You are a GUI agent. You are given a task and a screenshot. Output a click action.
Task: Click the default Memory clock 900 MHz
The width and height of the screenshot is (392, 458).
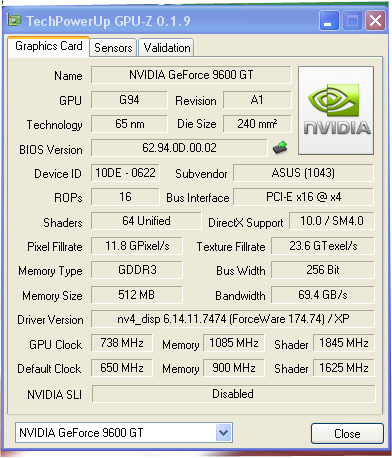(234, 368)
